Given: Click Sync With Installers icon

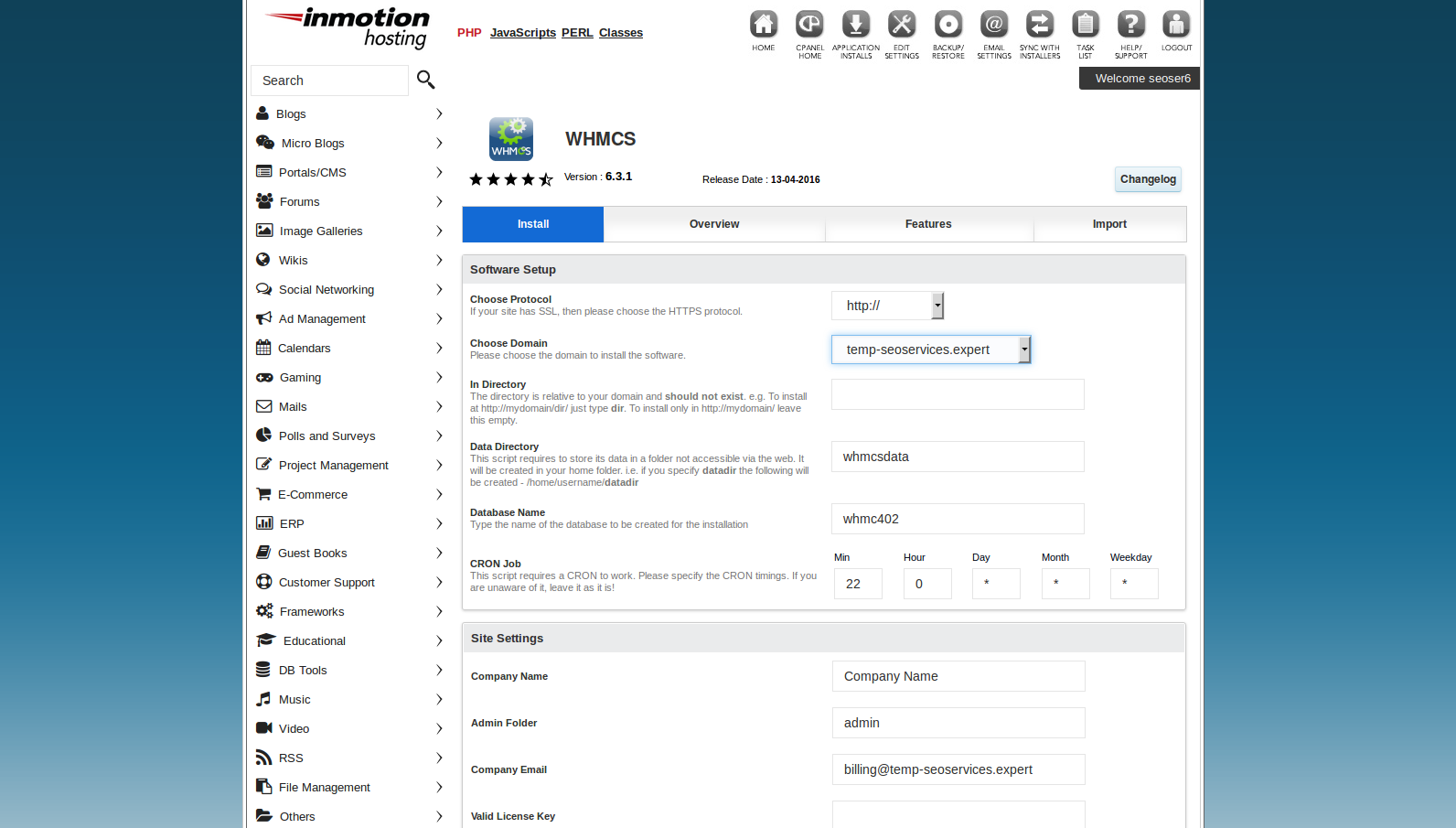Looking at the screenshot, I should click(1040, 25).
